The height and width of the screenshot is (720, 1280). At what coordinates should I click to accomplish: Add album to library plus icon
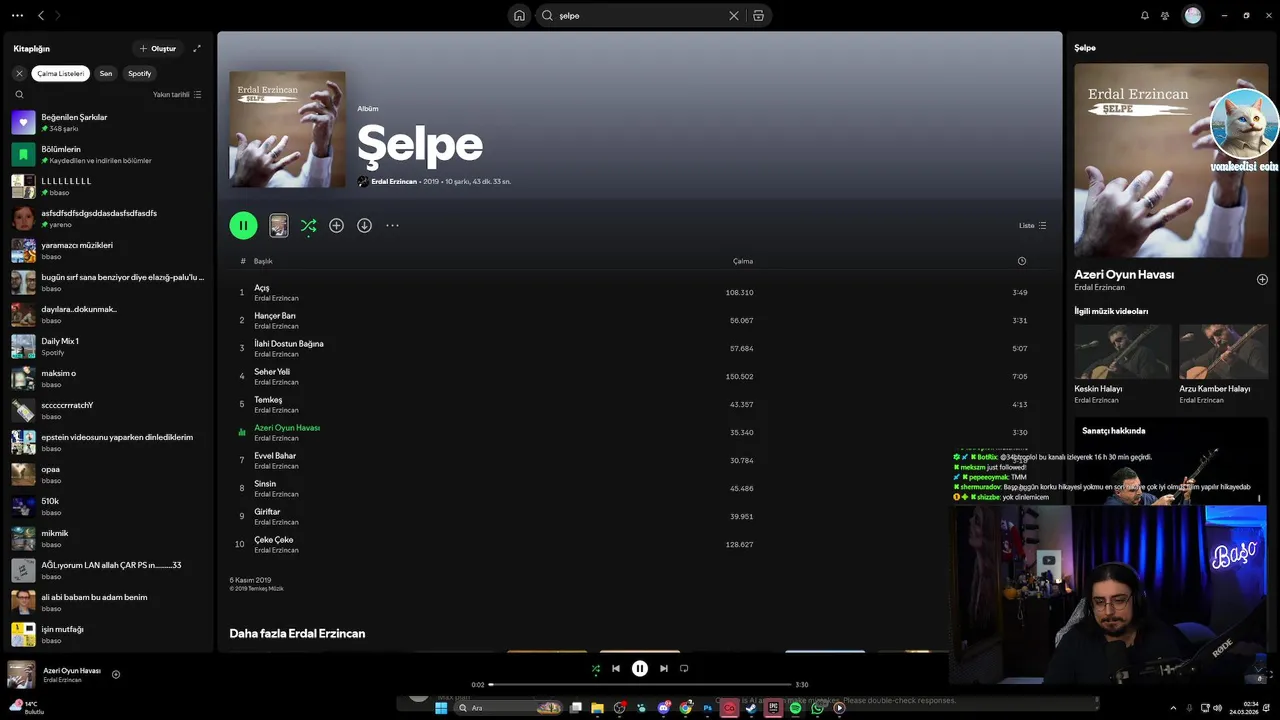pos(336,226)
